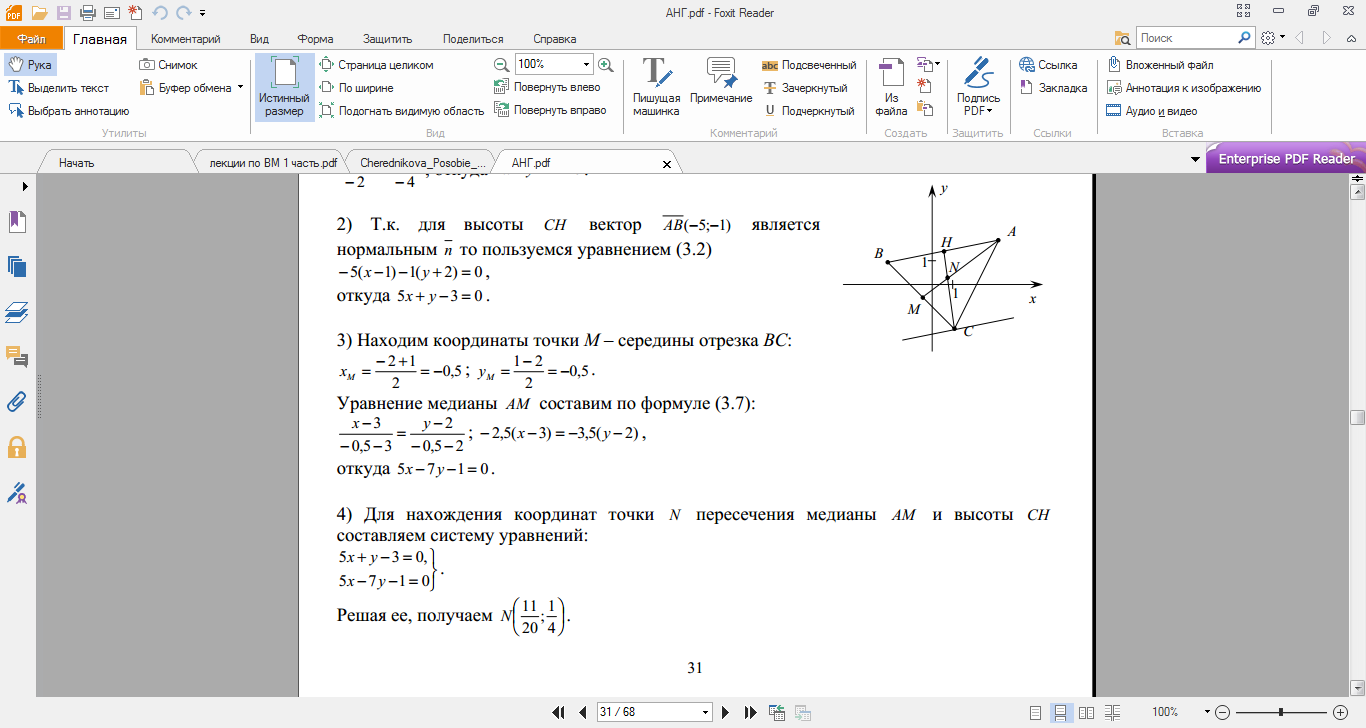Apply Зачеркнутый strikeout tool
This screenshot has width=1366, height=728.
[805, 88]
